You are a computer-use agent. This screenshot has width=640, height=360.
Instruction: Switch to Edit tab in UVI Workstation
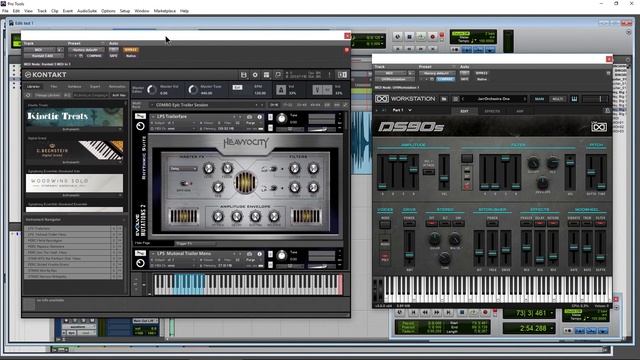click(x=464, y=111)
